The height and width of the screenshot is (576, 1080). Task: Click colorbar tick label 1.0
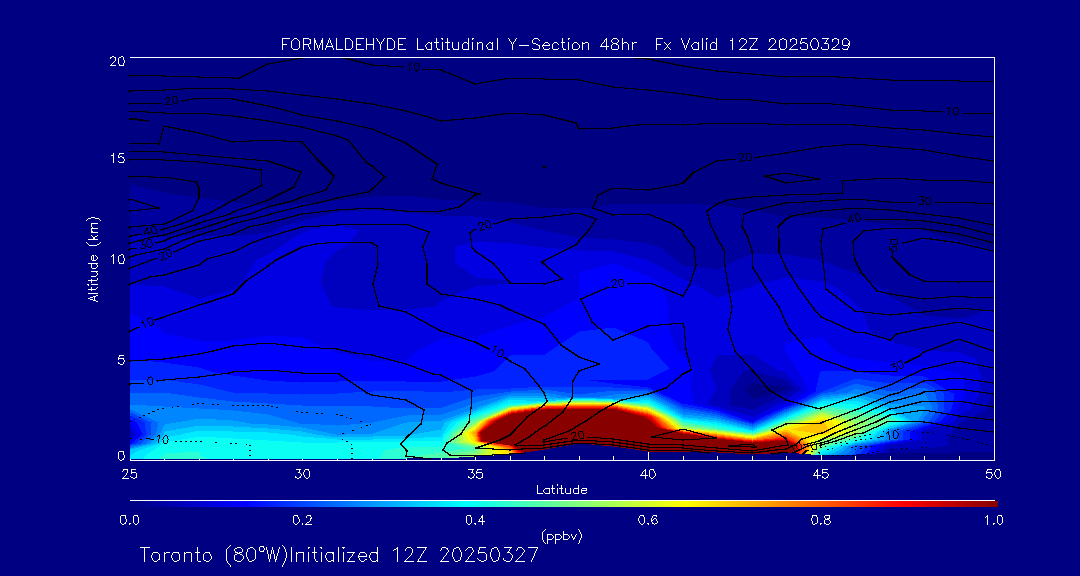click(x=993, y=520)
